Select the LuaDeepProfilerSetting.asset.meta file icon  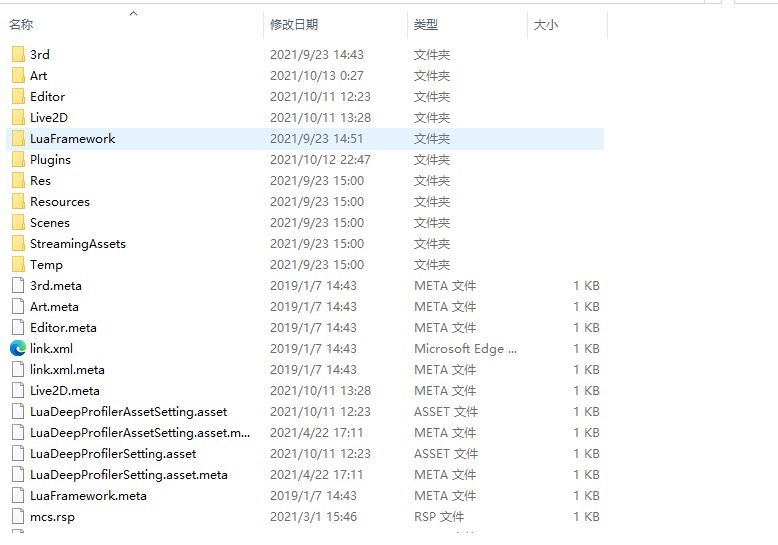18,475
